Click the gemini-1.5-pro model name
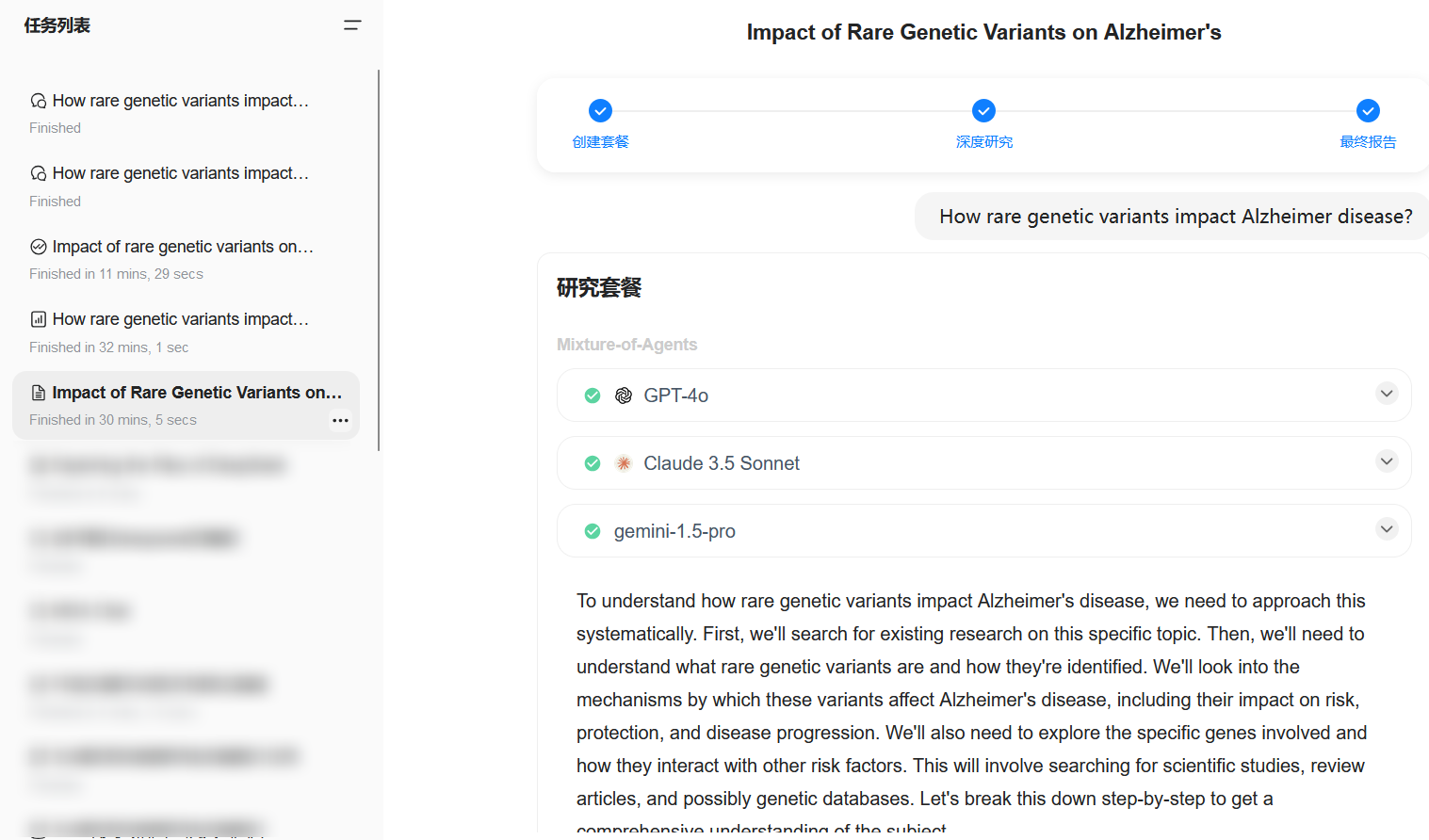The width and height of the screenshot is (1429, 840). click(674, 531)
